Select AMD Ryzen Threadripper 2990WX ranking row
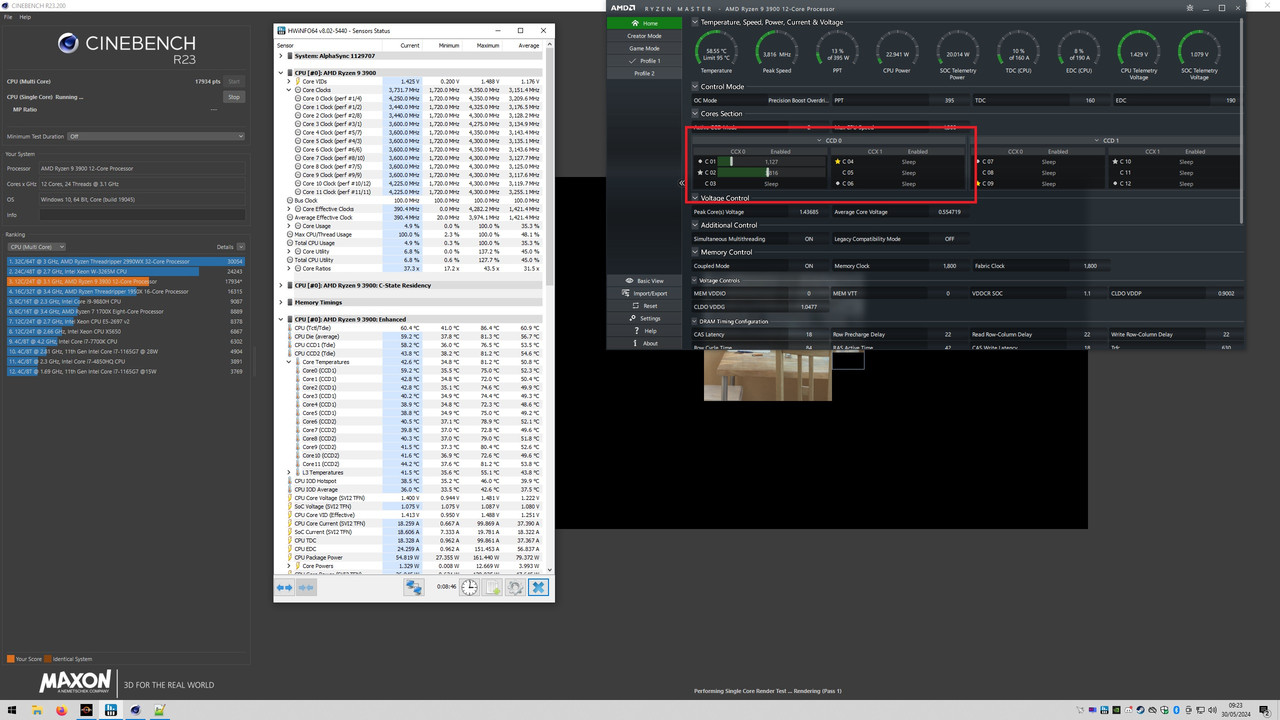Viewport: 1280px width, 720px height. pyautogui.click(x=126, y=261)
